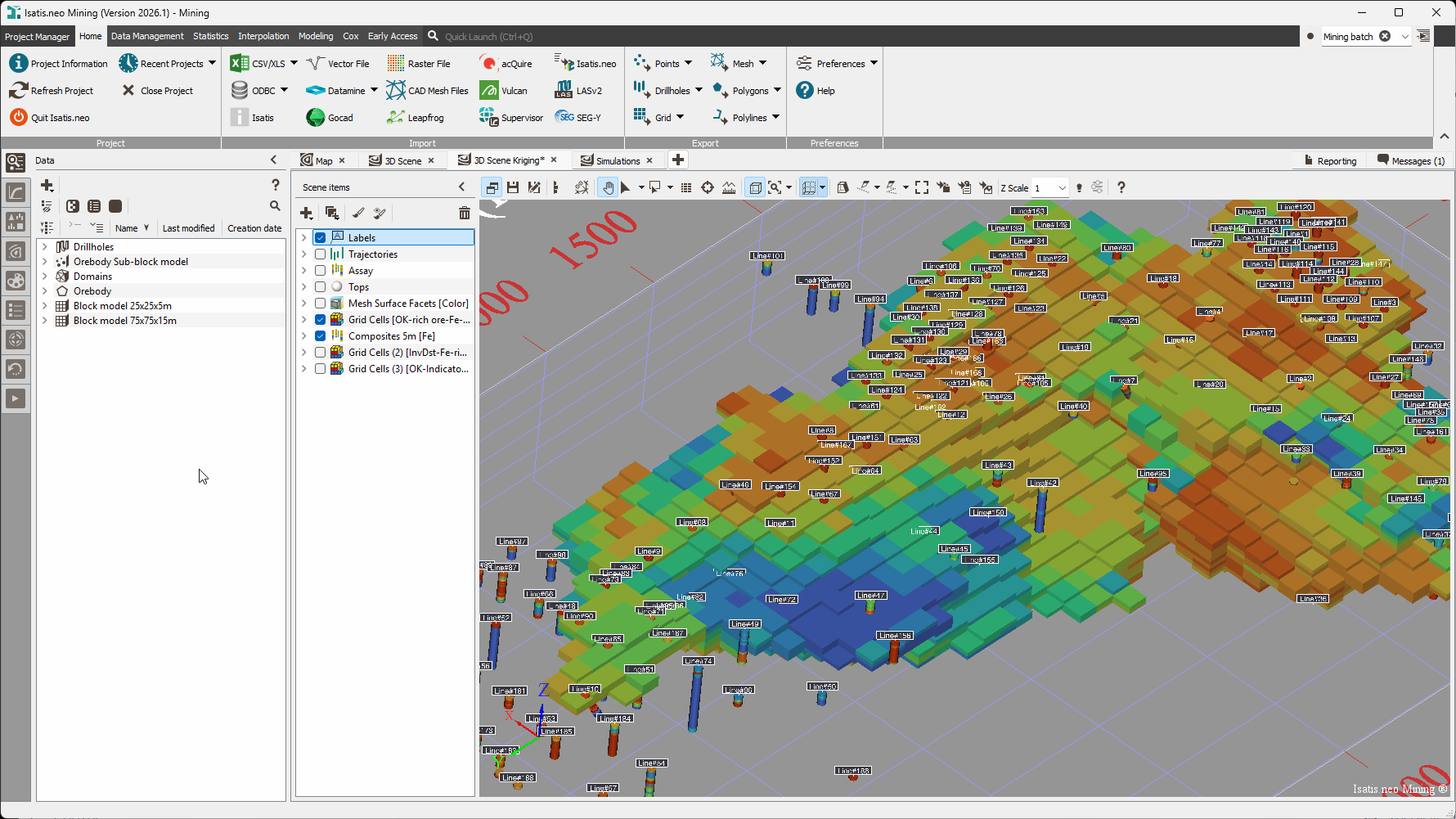Open the Interpolation ribbon tab
This screenshot has height=819, width=1456.
point(263,36)
